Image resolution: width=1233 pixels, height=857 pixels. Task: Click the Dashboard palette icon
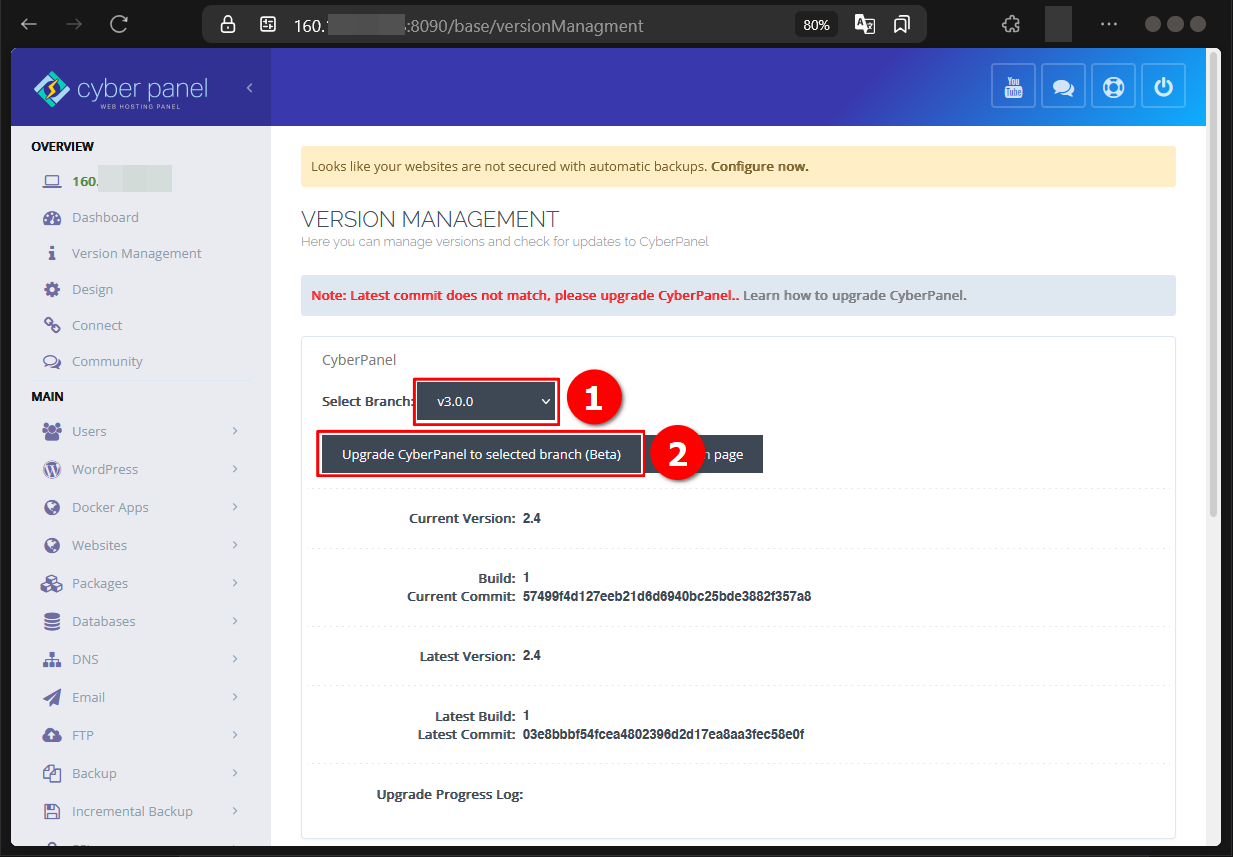click(x=52, y=217)
